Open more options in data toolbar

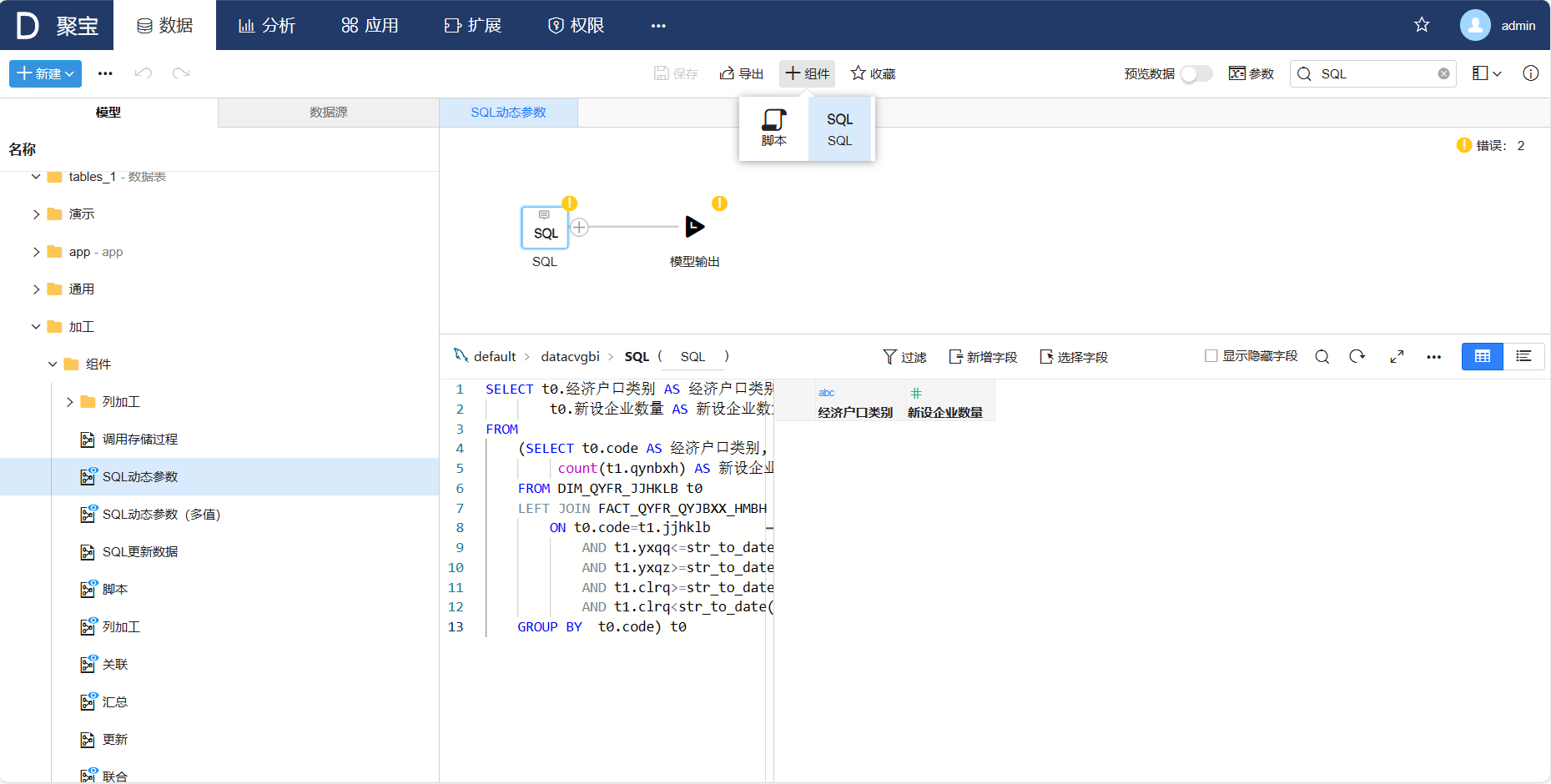pos(1434,357)
